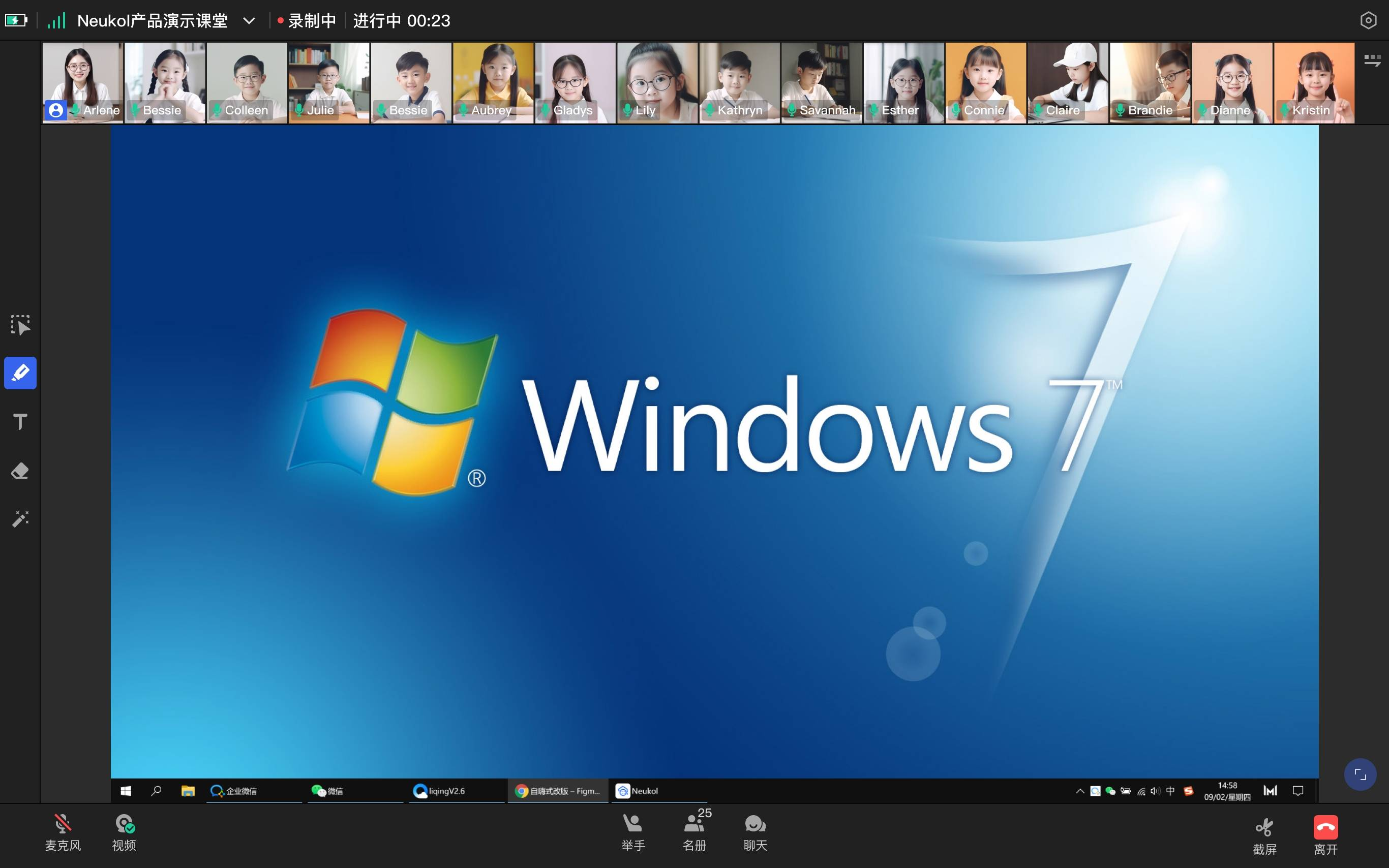Select Savannah's video thumbnail

(x=822, y=83)
